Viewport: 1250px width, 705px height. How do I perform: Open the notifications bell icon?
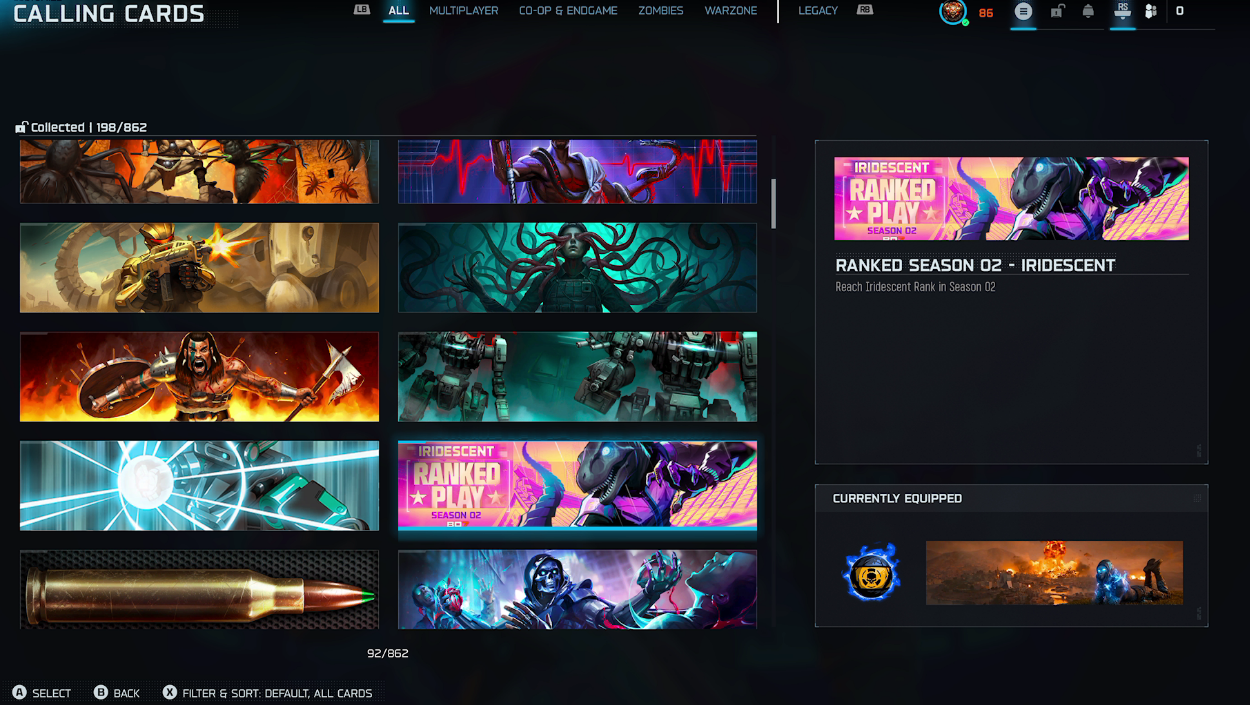click(x=1088, y=11)
